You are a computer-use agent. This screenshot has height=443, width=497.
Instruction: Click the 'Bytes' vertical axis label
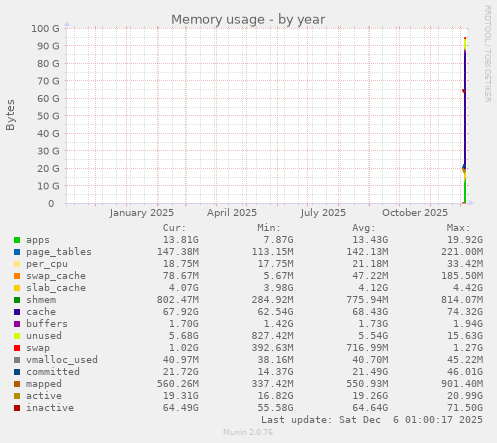pyautogui.click(x=10, y=115)
